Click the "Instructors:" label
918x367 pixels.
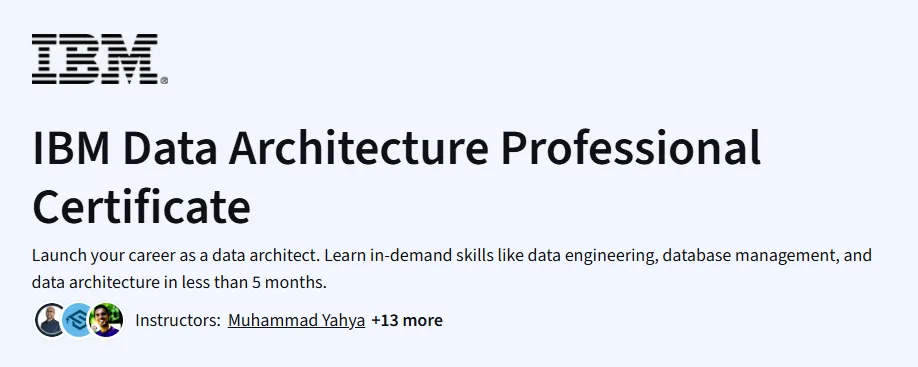coord(177,320)
